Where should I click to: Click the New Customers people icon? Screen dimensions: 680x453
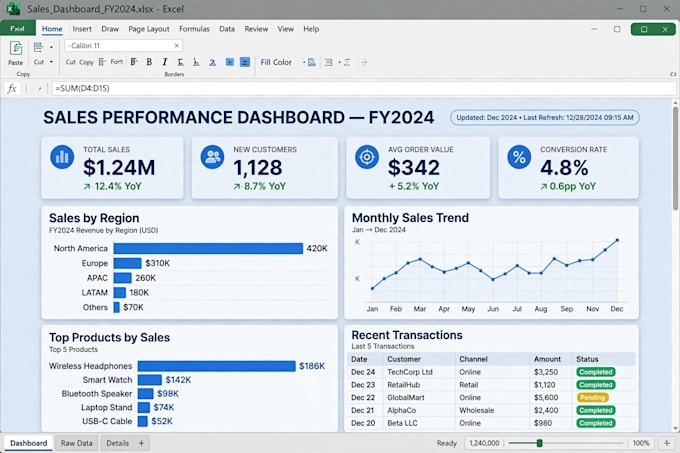[212, 156]
